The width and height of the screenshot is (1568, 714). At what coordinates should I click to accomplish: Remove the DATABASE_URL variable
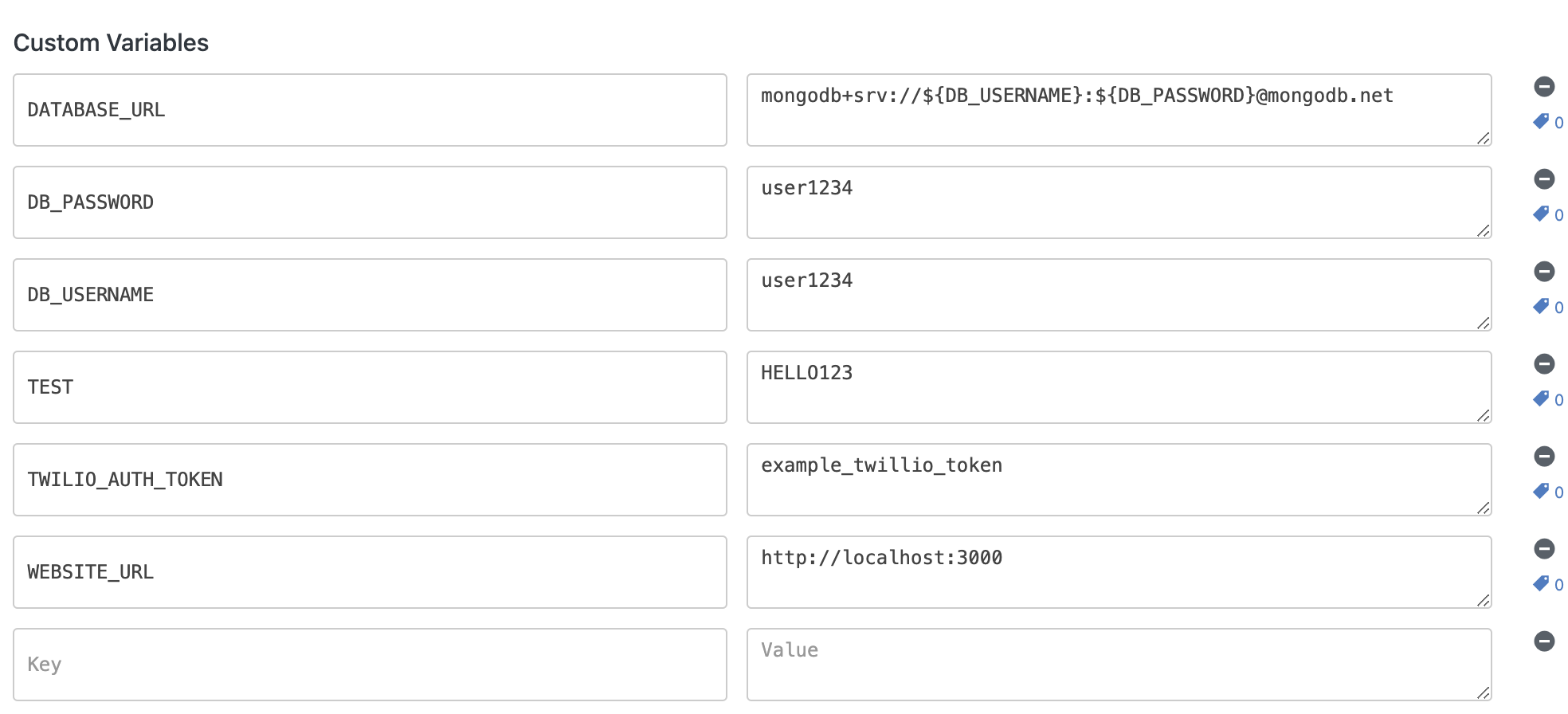(x=1545, y=86)
